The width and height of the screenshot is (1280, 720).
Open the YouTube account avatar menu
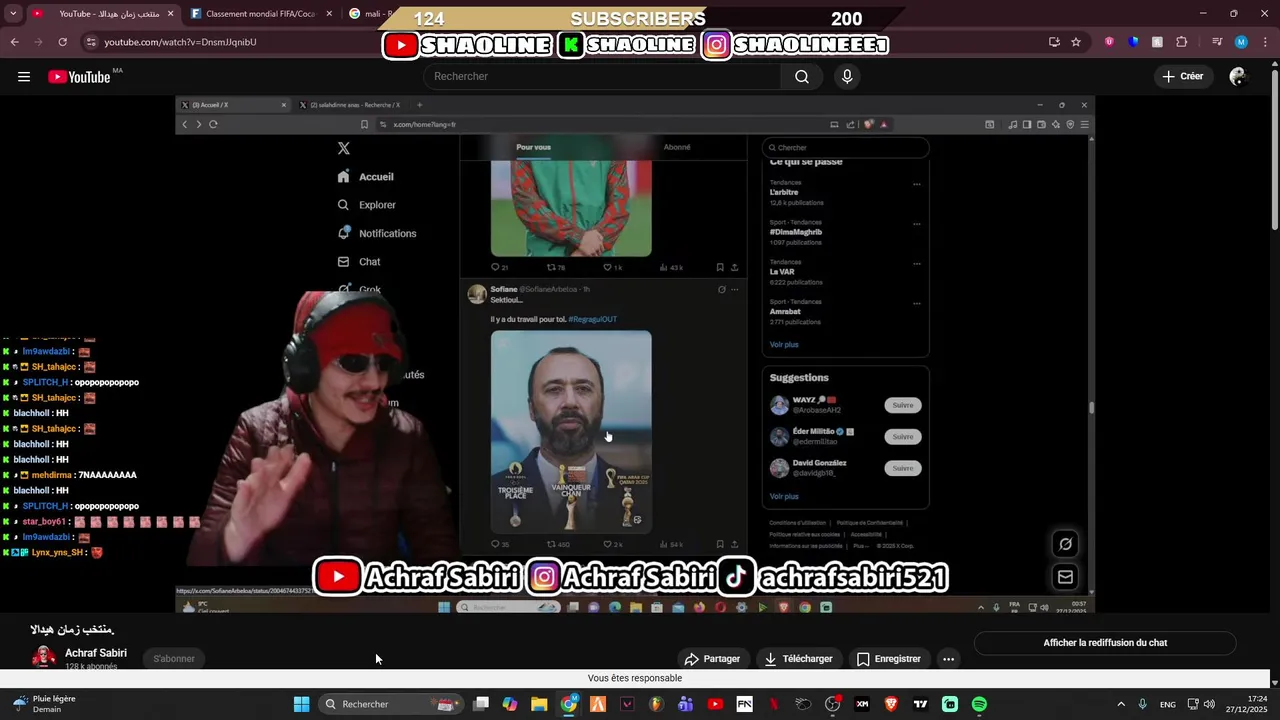[1238, 77]
